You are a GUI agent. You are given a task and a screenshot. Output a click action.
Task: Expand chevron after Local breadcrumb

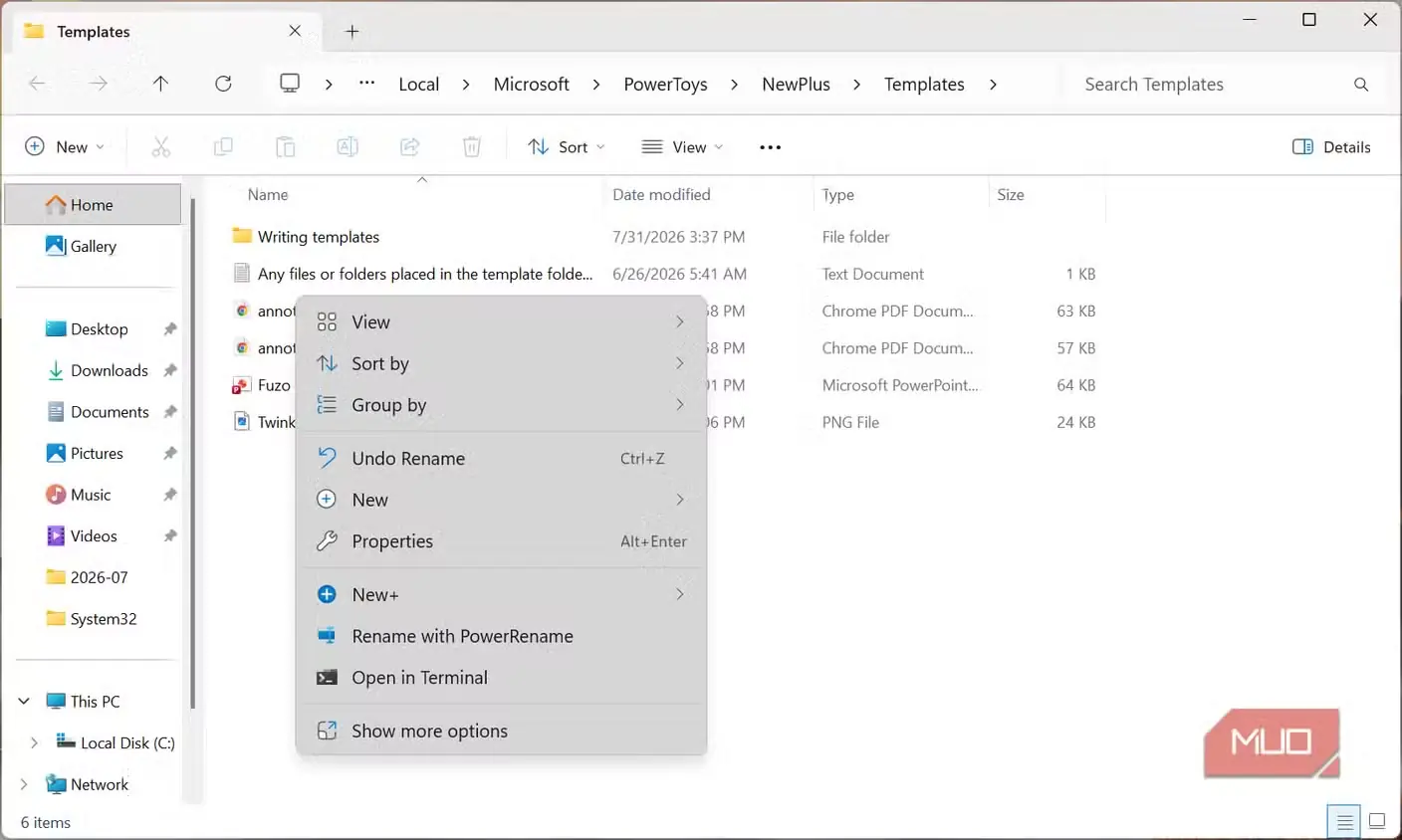point(466,85)
